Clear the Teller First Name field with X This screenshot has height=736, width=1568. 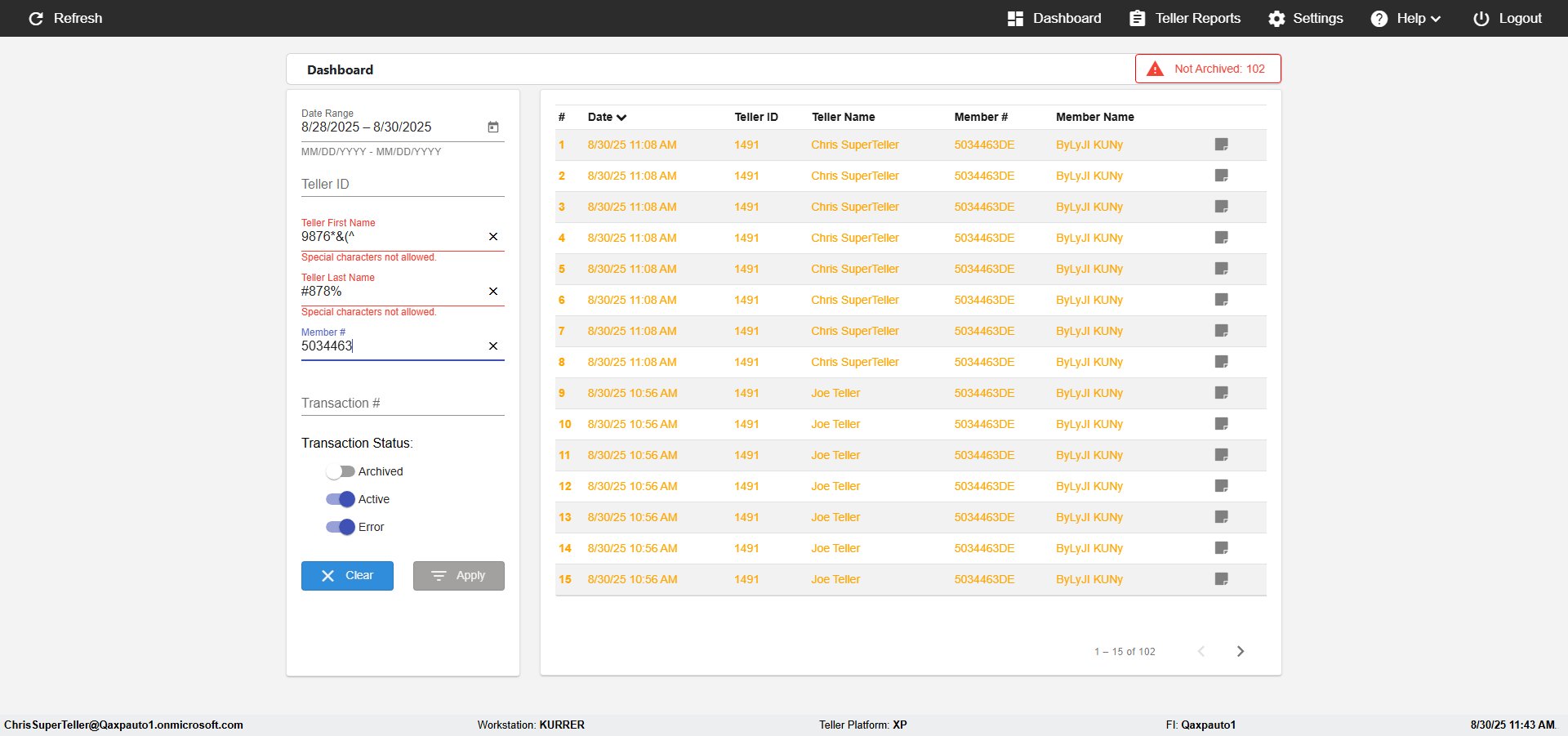coord(493,237)
